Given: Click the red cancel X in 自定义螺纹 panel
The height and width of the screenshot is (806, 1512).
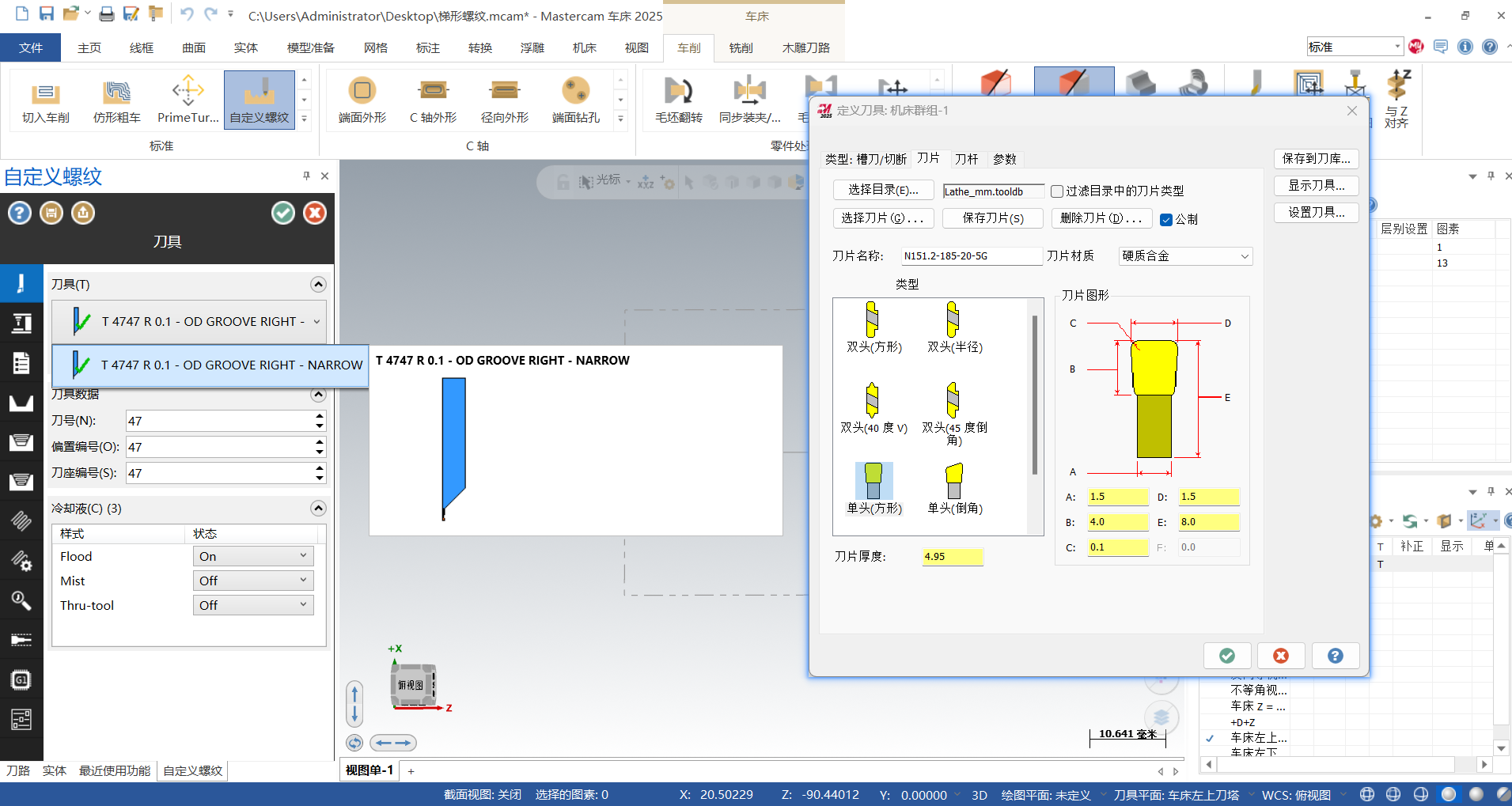Looking at the screenshot, I should coord(315,213).
